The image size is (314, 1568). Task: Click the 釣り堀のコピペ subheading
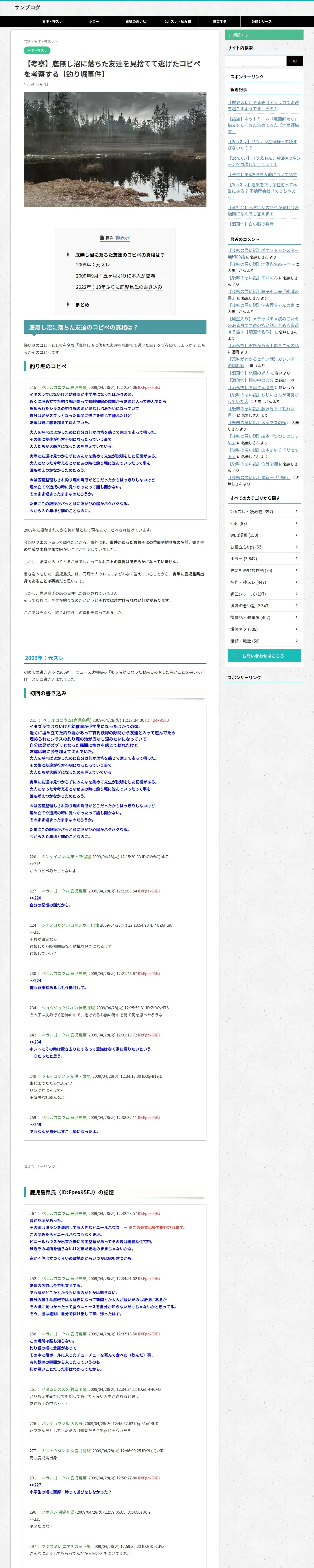tap(115, 366)
